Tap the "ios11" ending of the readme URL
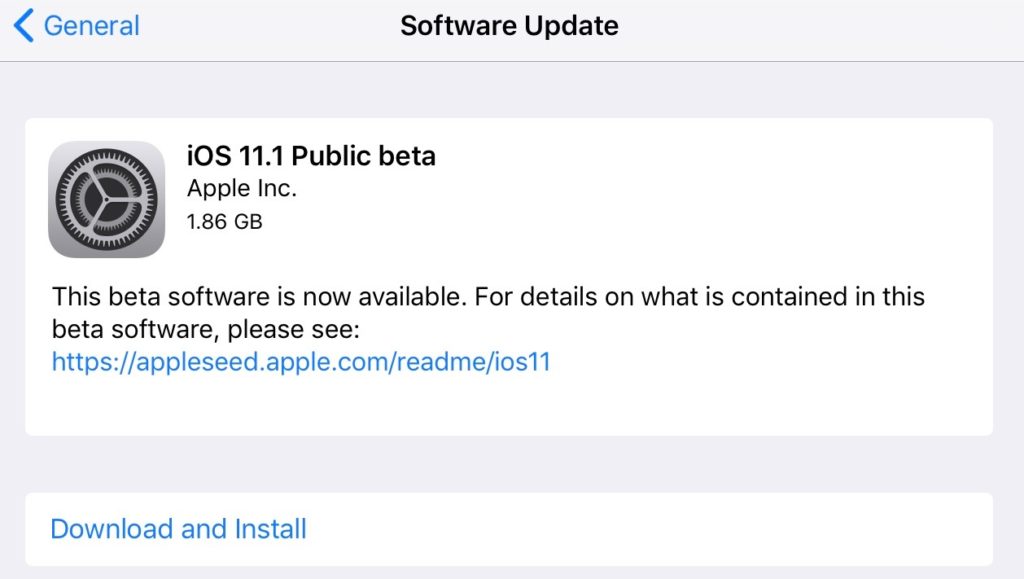This screenshot has width=1024, height=579. coord(522,362)
